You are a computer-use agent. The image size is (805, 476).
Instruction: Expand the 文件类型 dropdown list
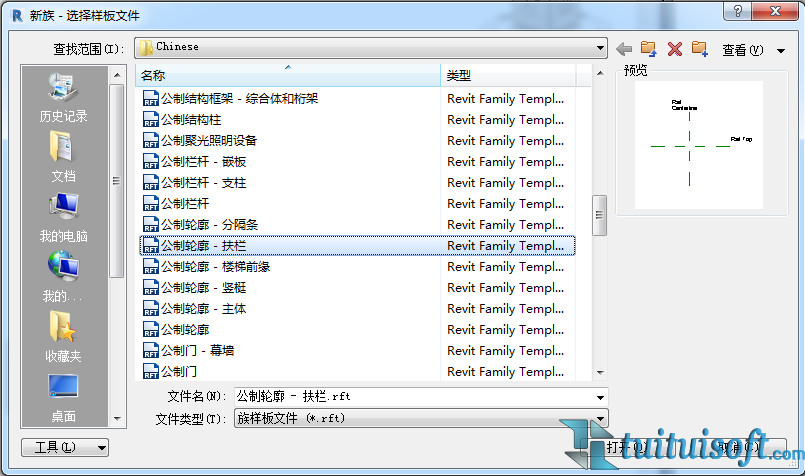(x=600, y=418)
